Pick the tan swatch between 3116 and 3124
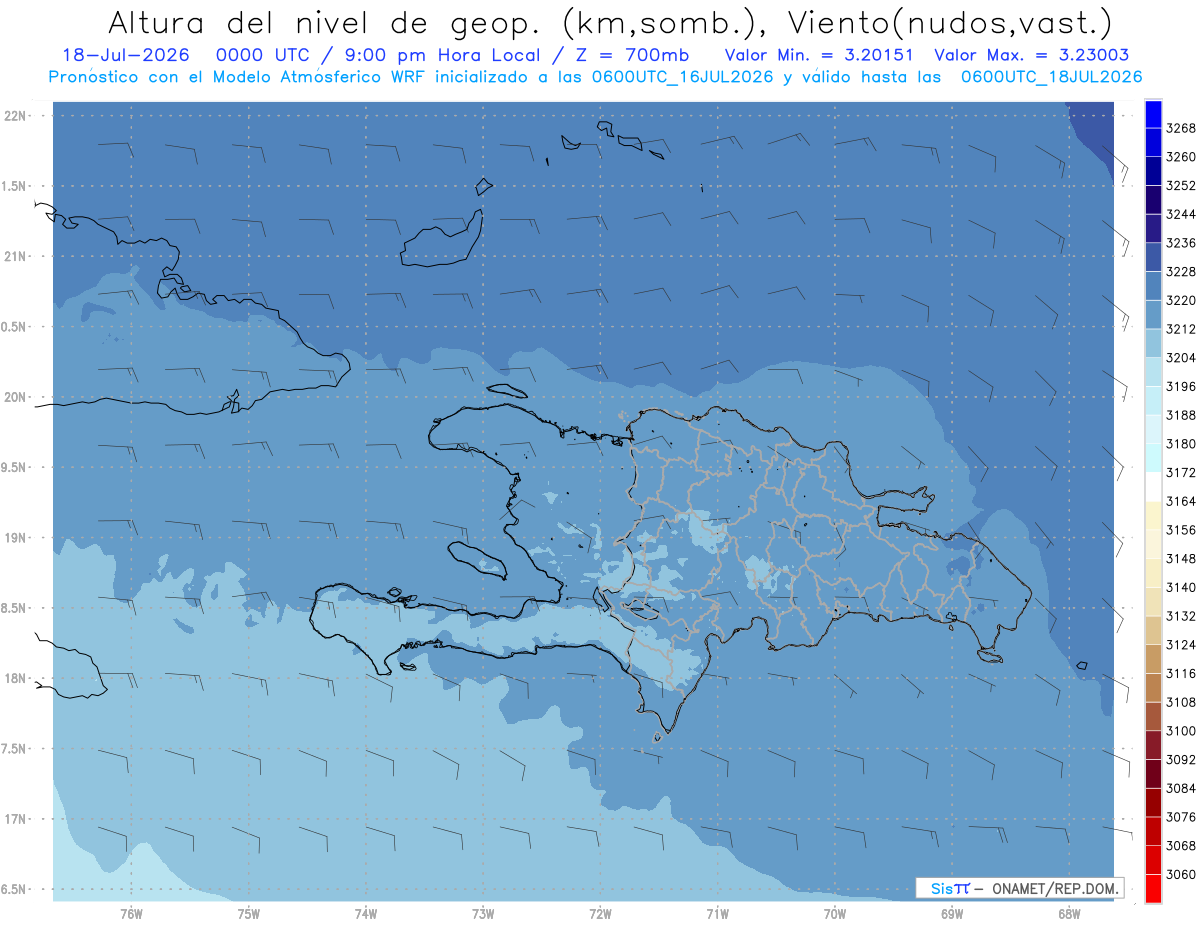Screen dimensions: 1200x927 [x=1152, y=659]
